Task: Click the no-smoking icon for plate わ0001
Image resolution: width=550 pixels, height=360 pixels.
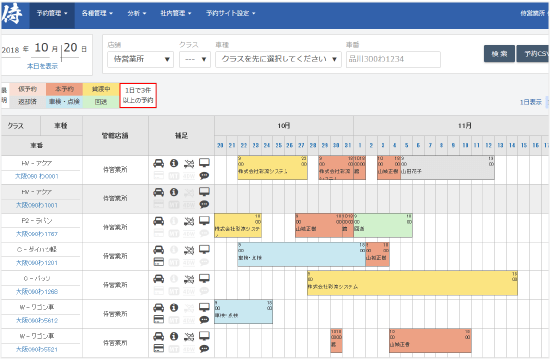Action: pos(189,164)
